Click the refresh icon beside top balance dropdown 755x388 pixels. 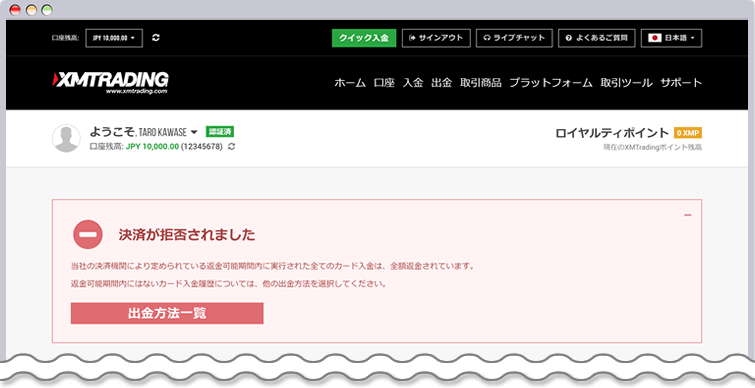click(x=156, y=38)
